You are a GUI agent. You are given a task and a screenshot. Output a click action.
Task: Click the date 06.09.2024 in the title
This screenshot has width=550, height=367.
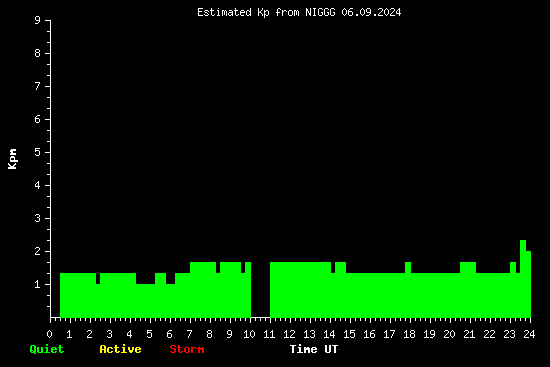click(371, 13)
